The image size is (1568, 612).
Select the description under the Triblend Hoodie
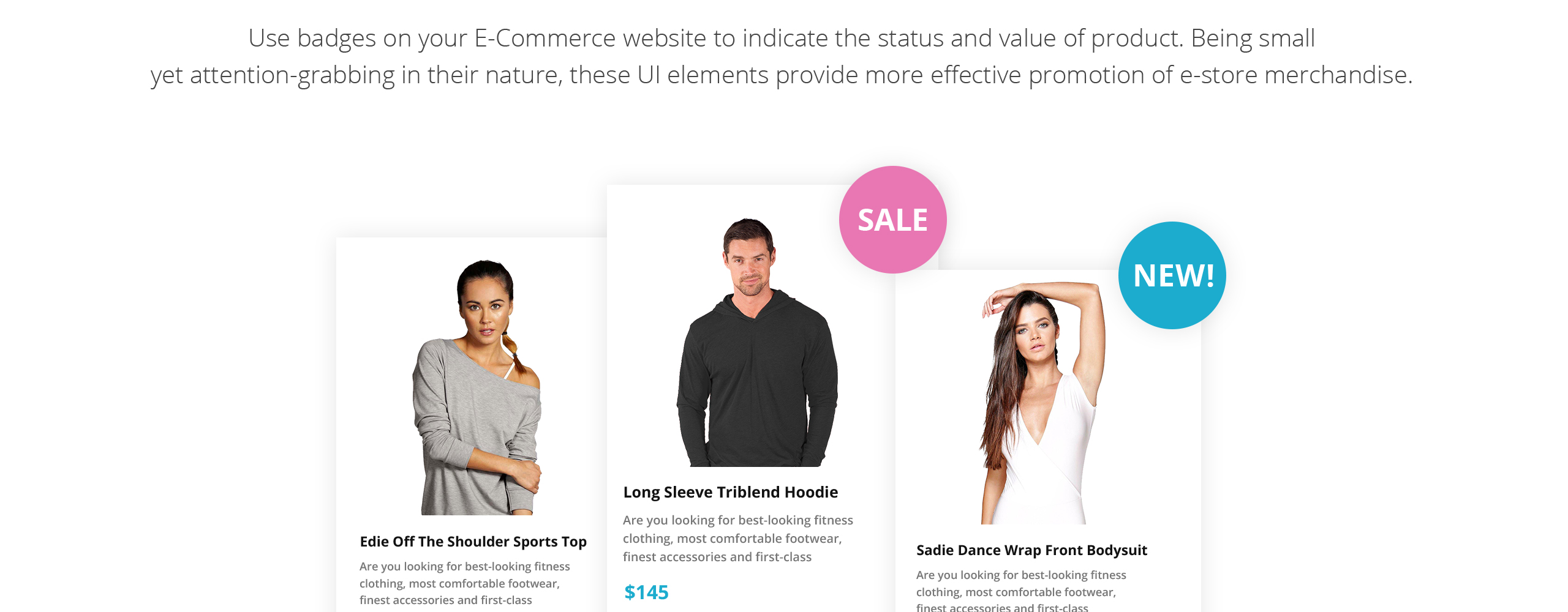[738, 539]
